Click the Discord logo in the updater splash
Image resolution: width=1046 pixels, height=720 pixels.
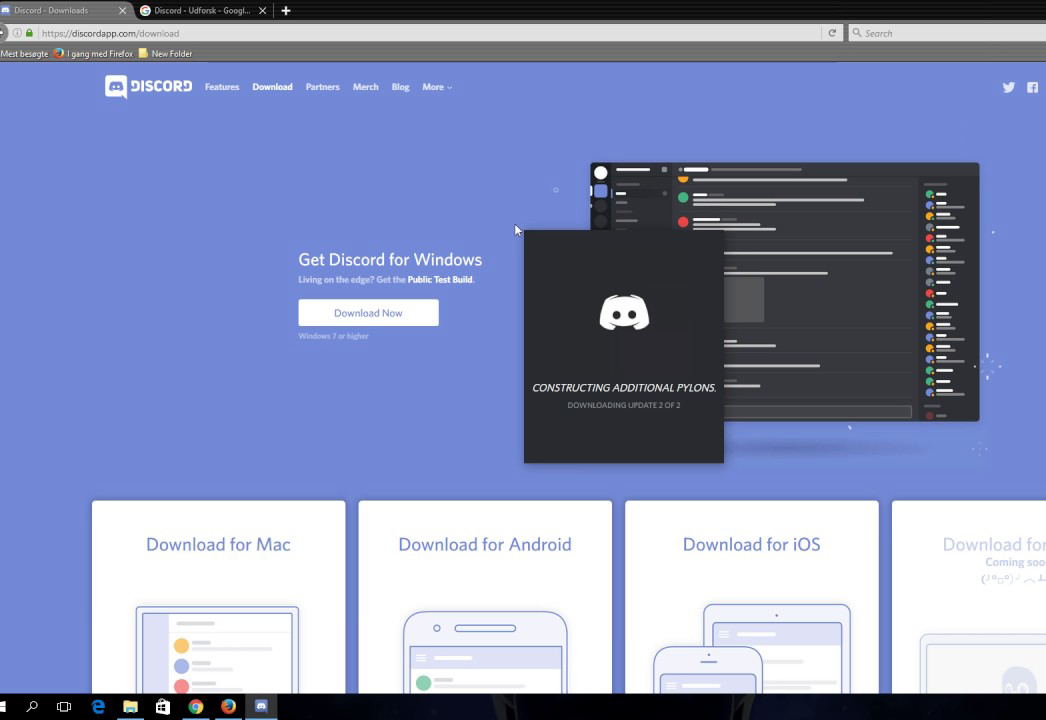point(624,312)
